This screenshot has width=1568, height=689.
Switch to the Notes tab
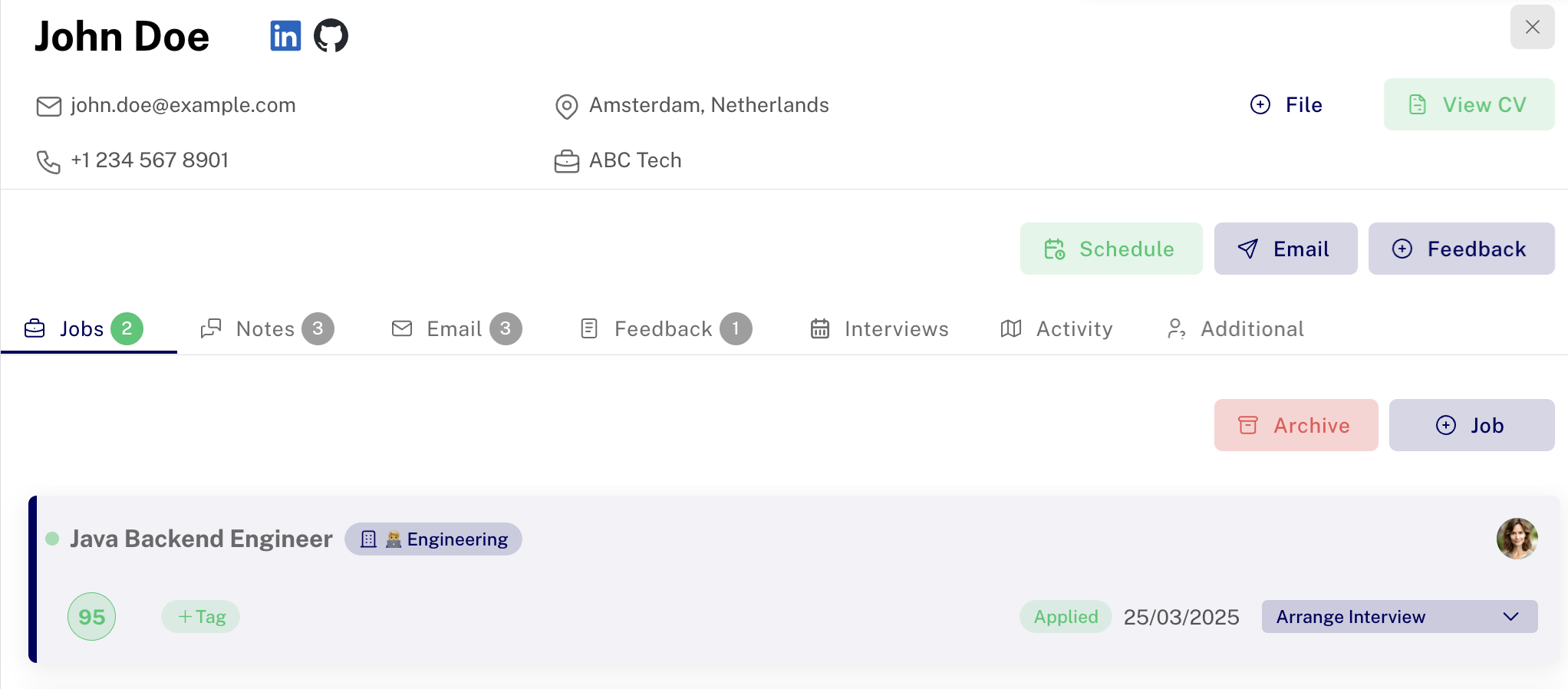pyautogui.click(x=265, y=329)
